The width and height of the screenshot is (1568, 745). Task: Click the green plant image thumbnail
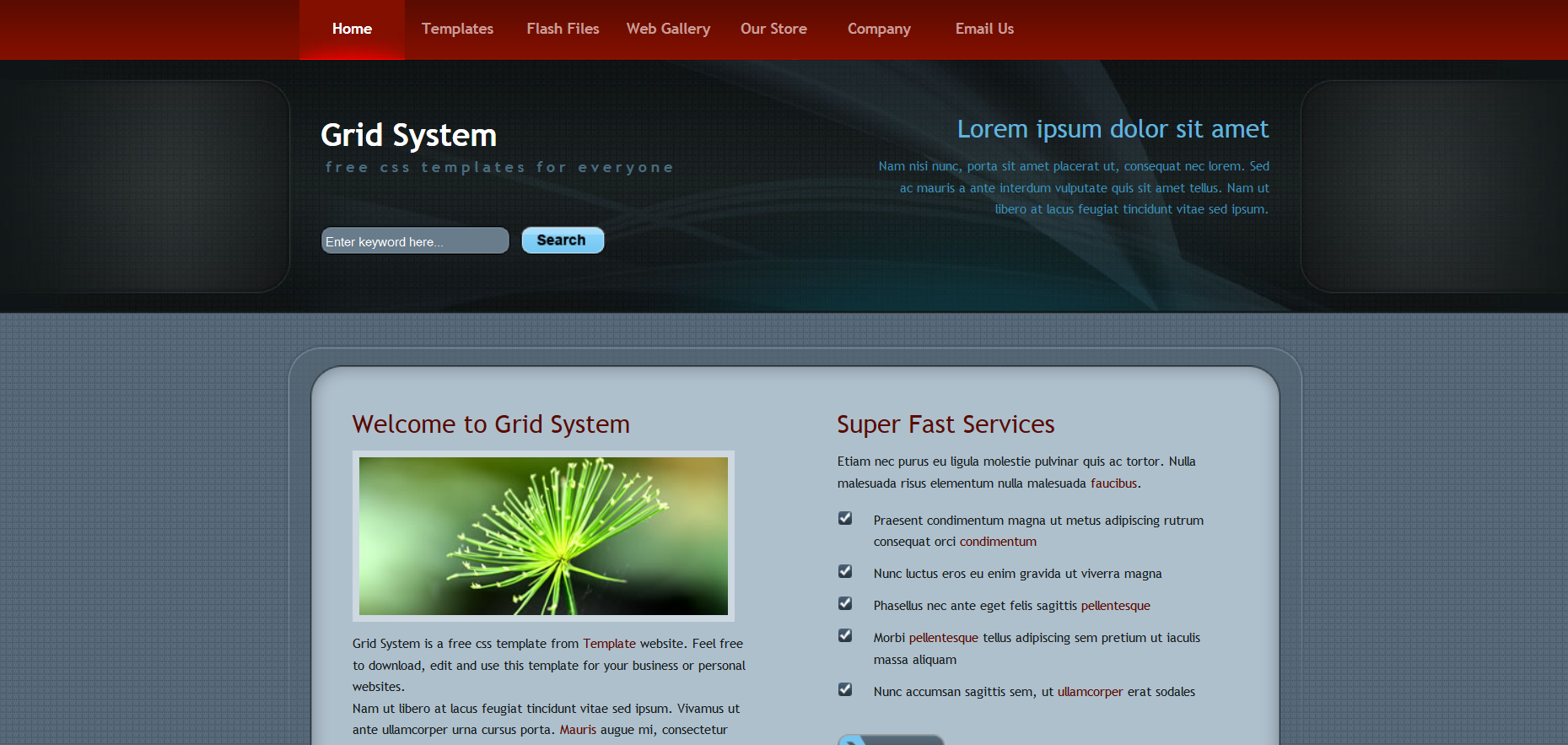tap(543, 536)
